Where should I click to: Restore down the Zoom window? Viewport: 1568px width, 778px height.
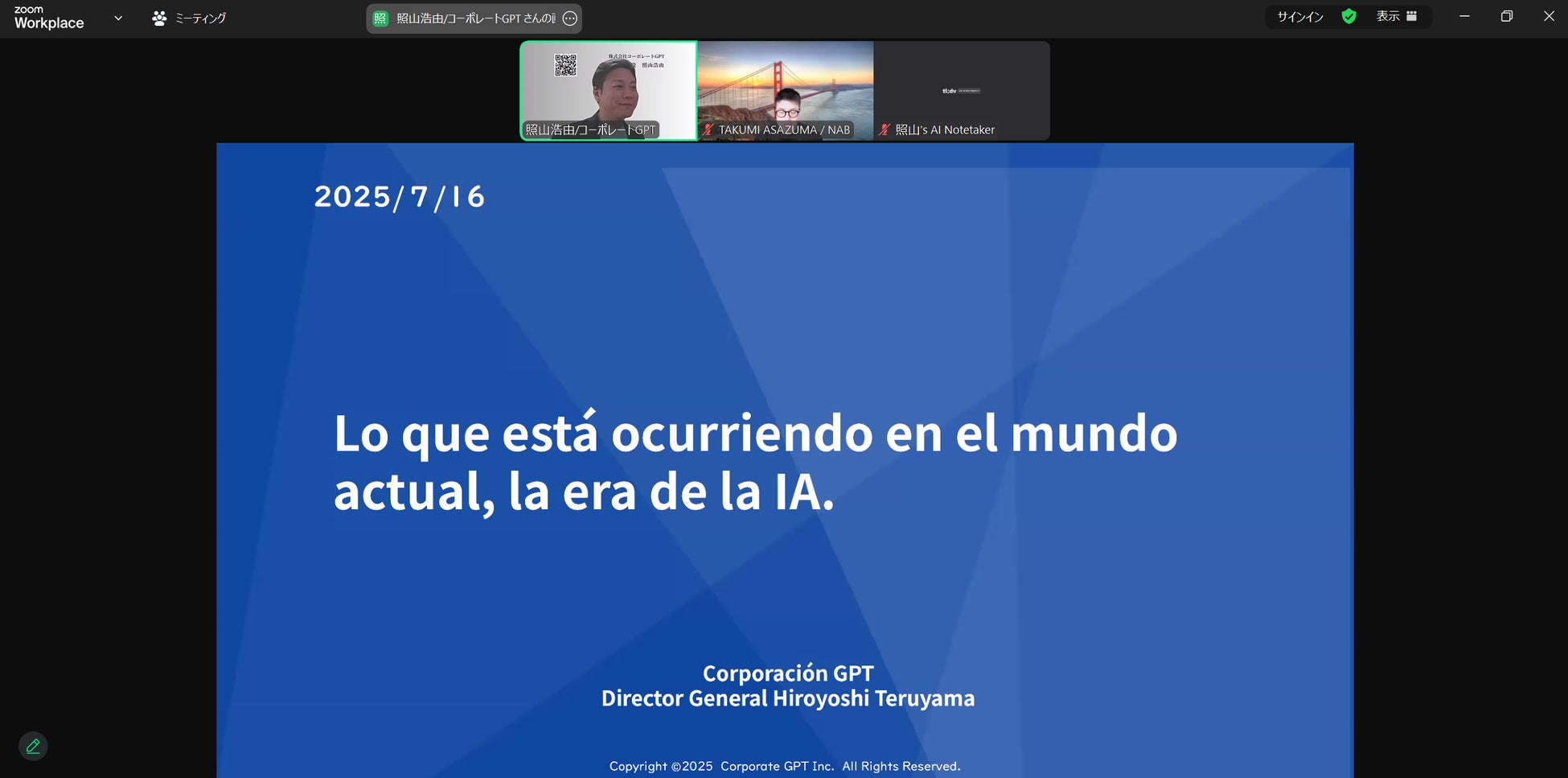tap(1507, 17)
